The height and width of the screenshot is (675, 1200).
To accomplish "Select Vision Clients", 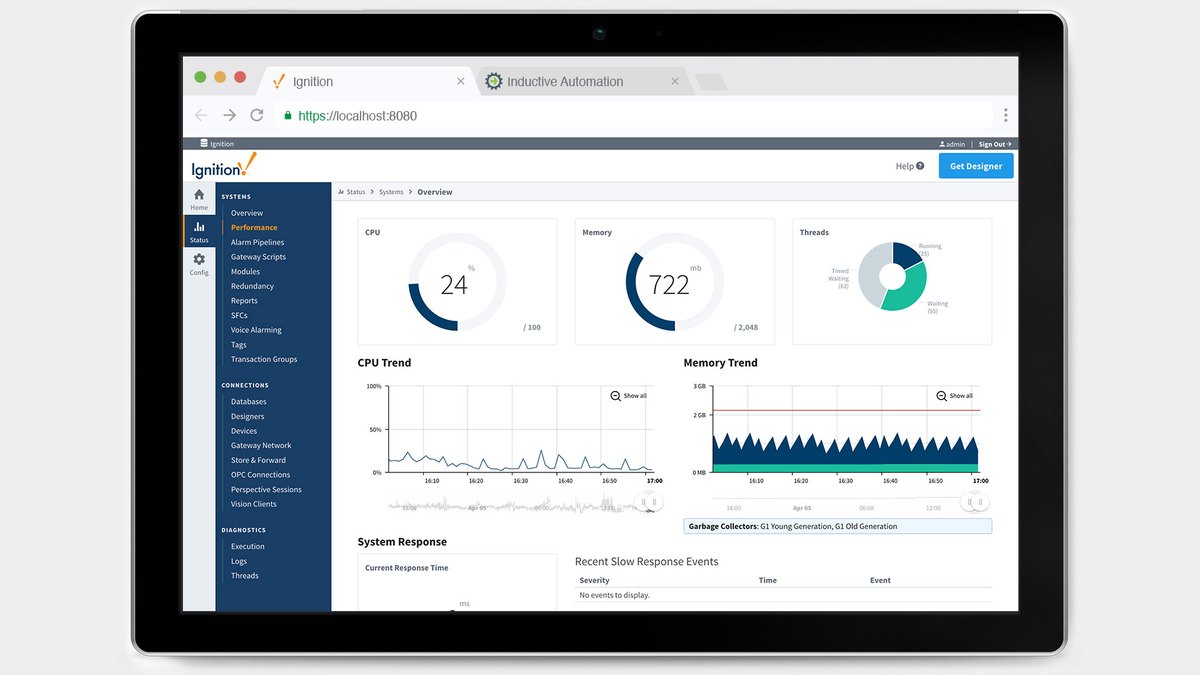I will 254,504.
